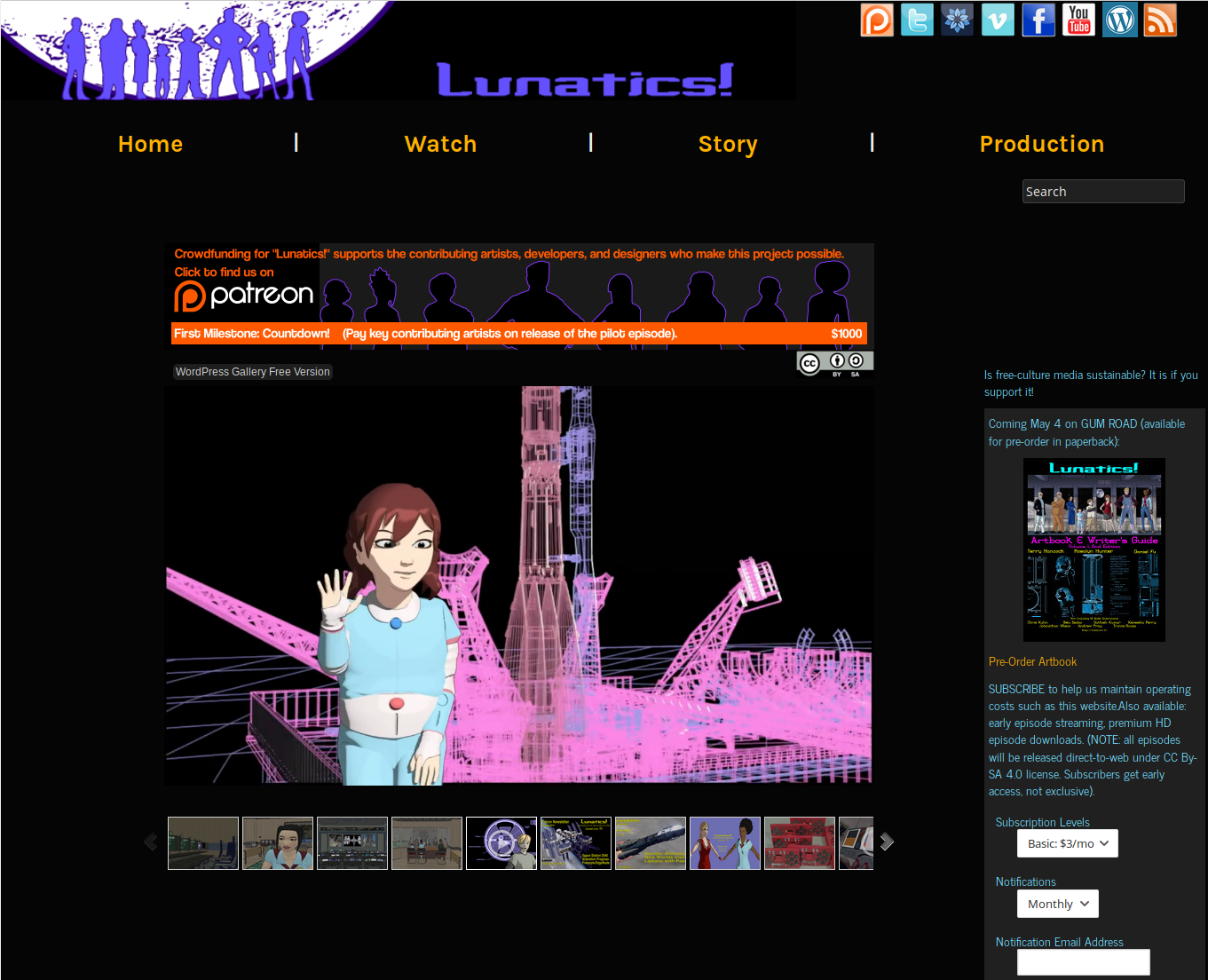Open the Vimeo icon link
This screenshot has height=980, width=1208.
[998, 20]
